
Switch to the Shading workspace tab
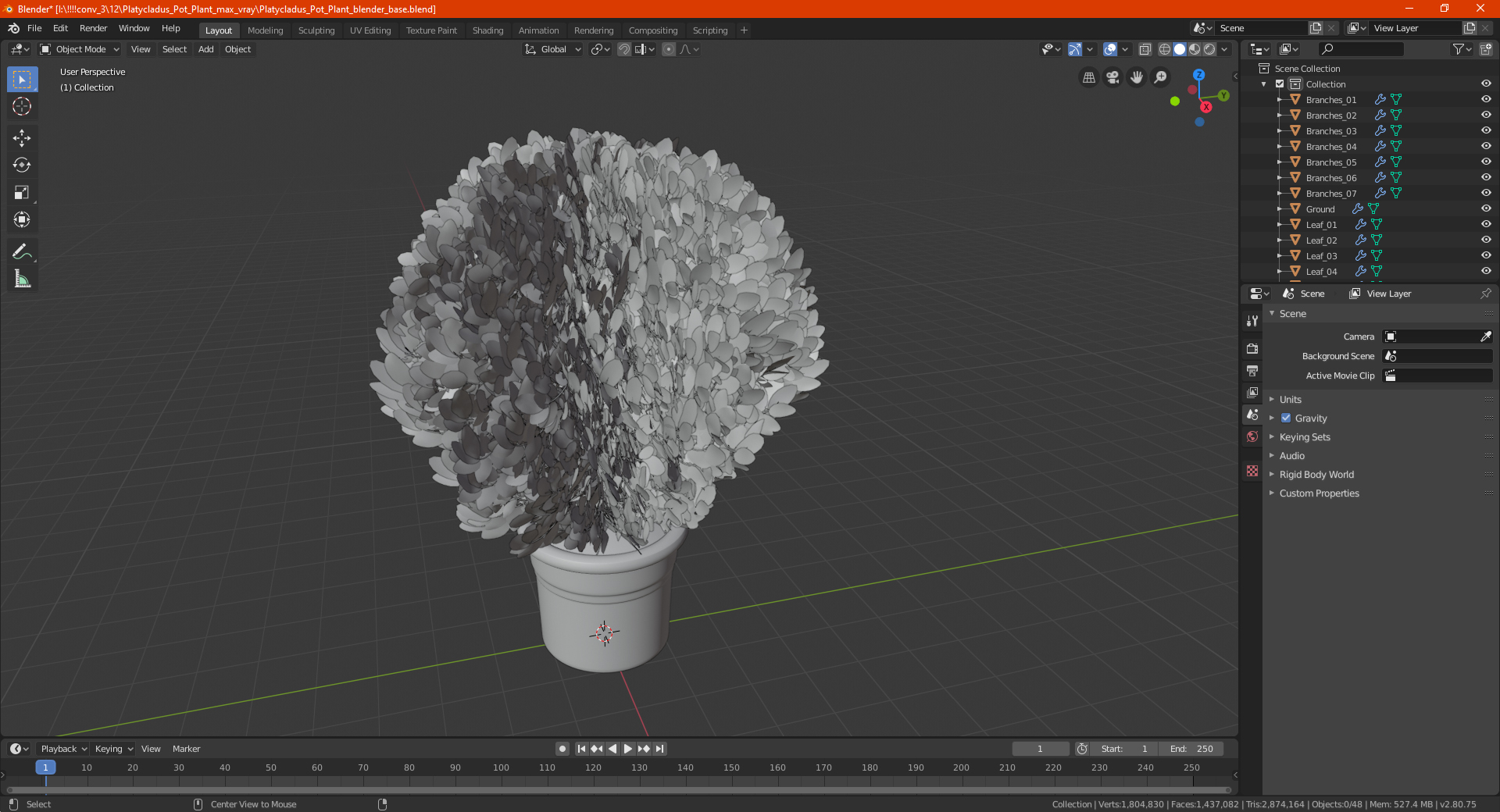487,30
